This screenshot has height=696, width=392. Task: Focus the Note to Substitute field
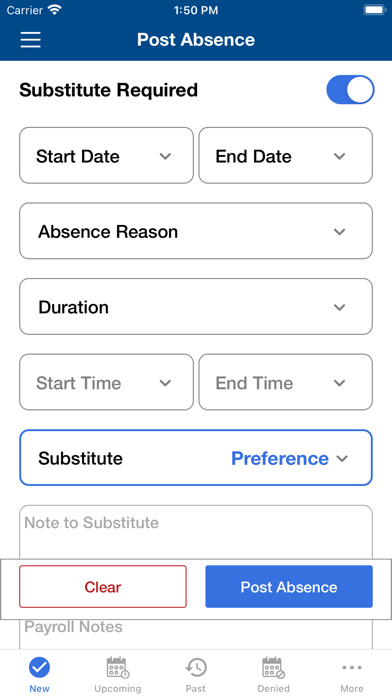click(x=196, y=532)
